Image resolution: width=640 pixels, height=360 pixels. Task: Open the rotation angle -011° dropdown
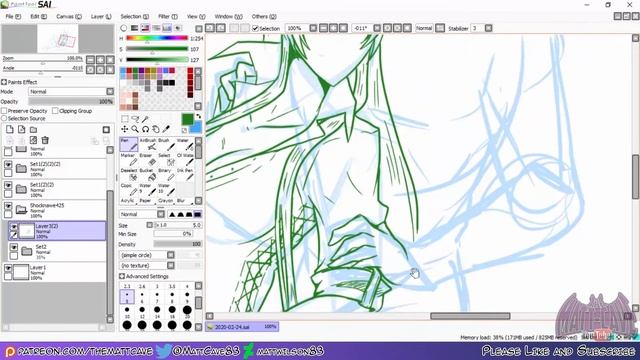coord(377,28)
